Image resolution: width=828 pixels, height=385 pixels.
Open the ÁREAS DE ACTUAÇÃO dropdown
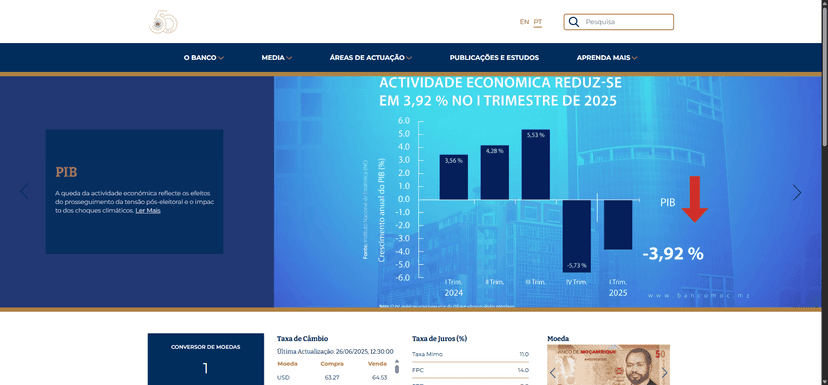[x=371, y=58]
